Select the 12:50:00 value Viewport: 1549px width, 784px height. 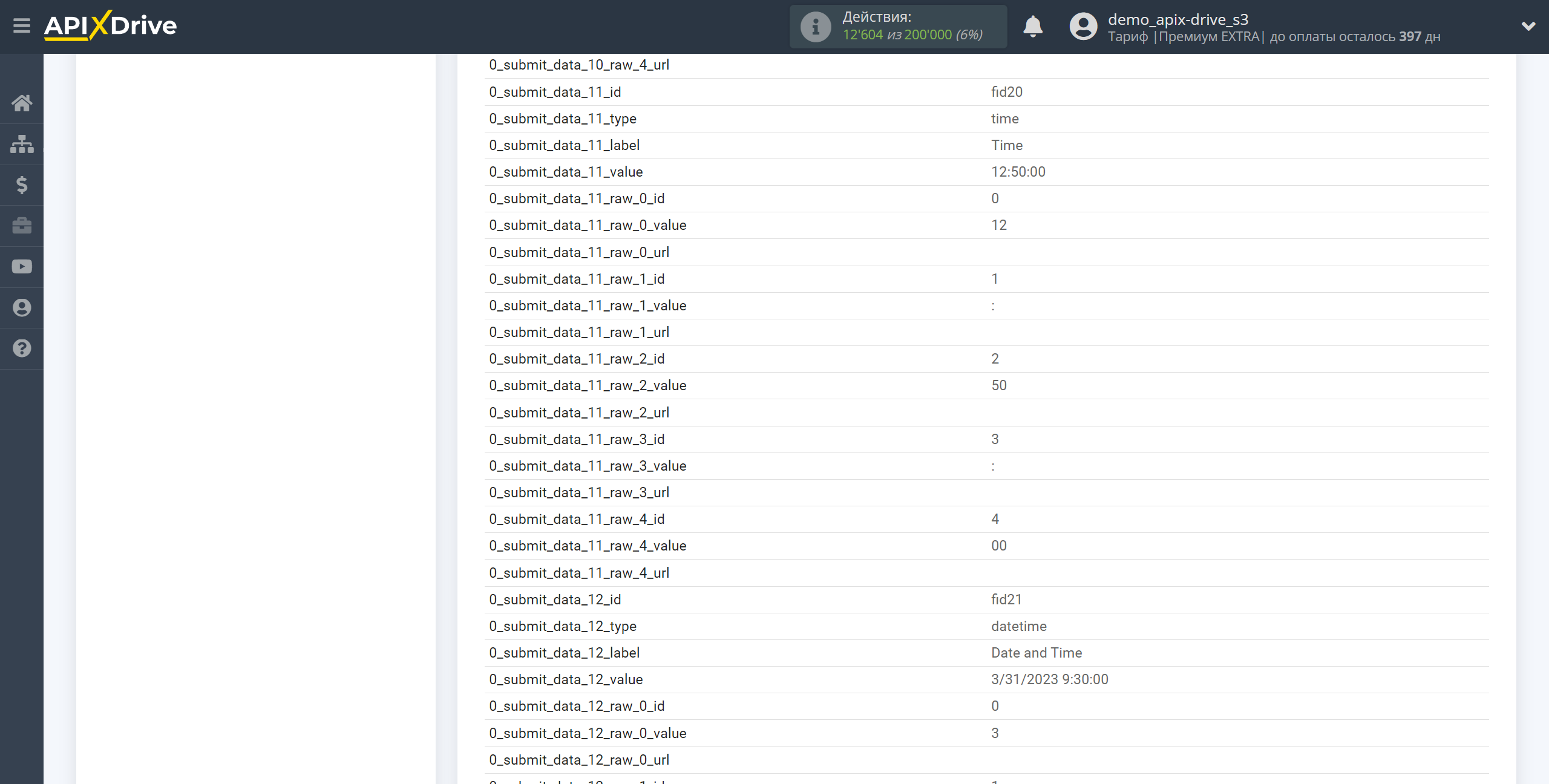point(1018,172)
